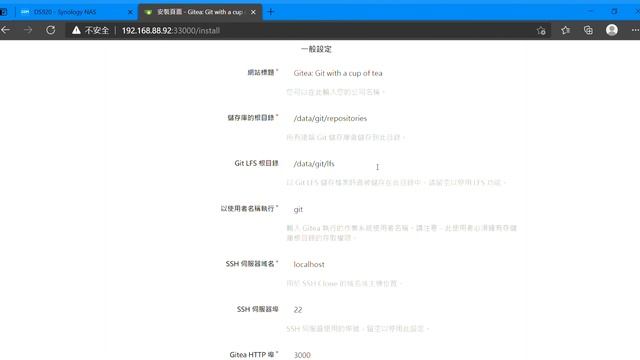The height and width of the screenshot is (360, 640).
Task: Click the '一般設定' section heading
Action: (316, 49)
